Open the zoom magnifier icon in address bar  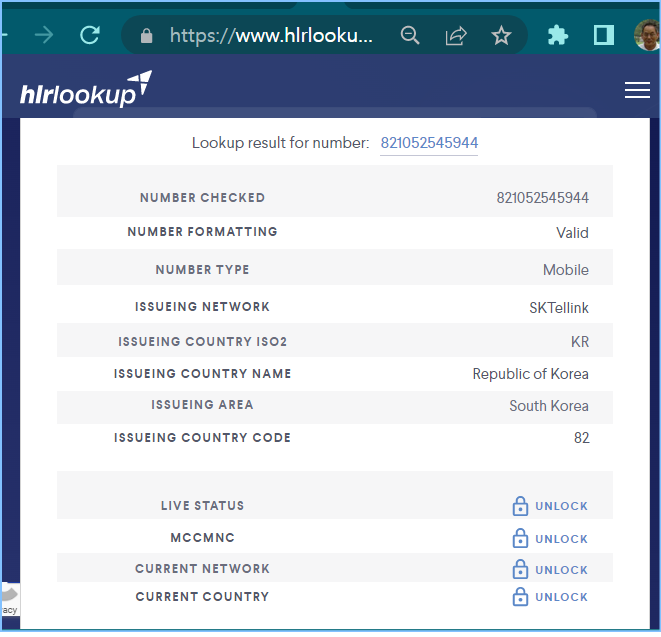point(410,36)
